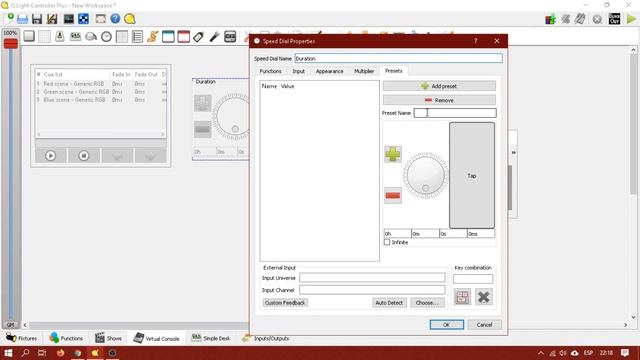Add a new cue list widget

click(137, 36)
